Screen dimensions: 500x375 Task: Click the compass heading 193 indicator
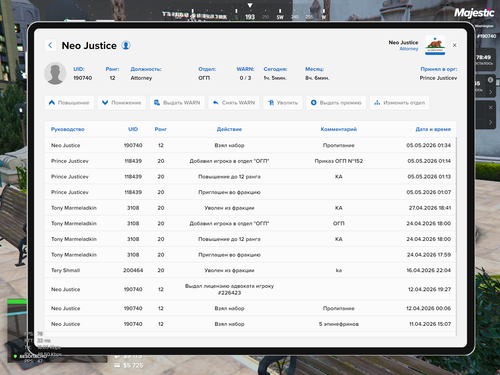(x=250, y=17)
